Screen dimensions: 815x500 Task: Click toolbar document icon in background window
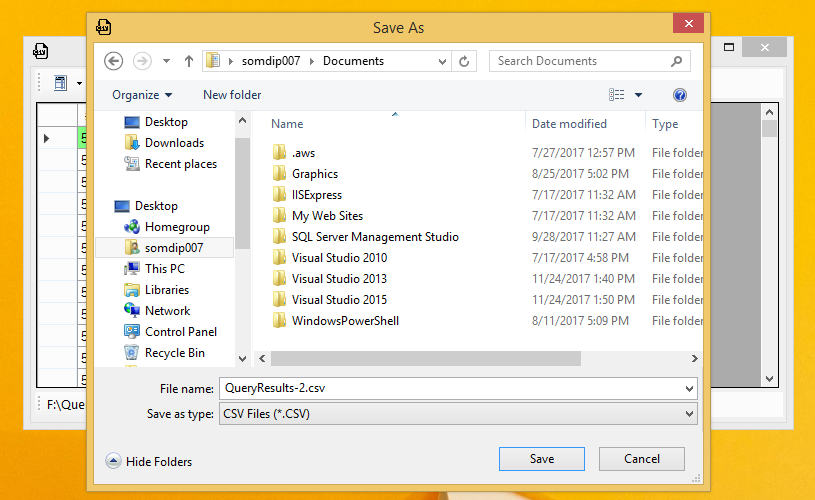point(60,83)
